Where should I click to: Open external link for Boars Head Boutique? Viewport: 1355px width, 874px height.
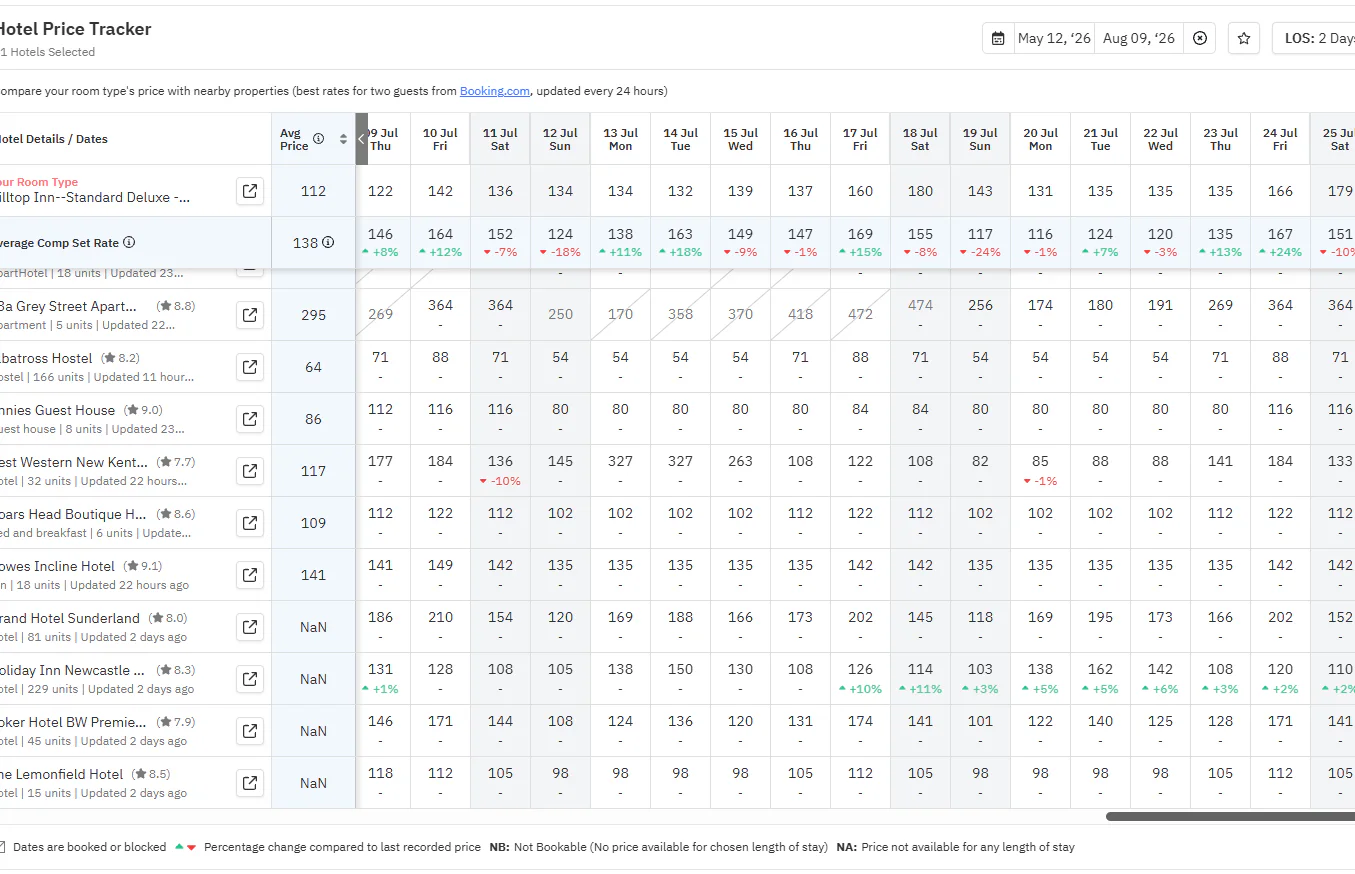[250, 523]
